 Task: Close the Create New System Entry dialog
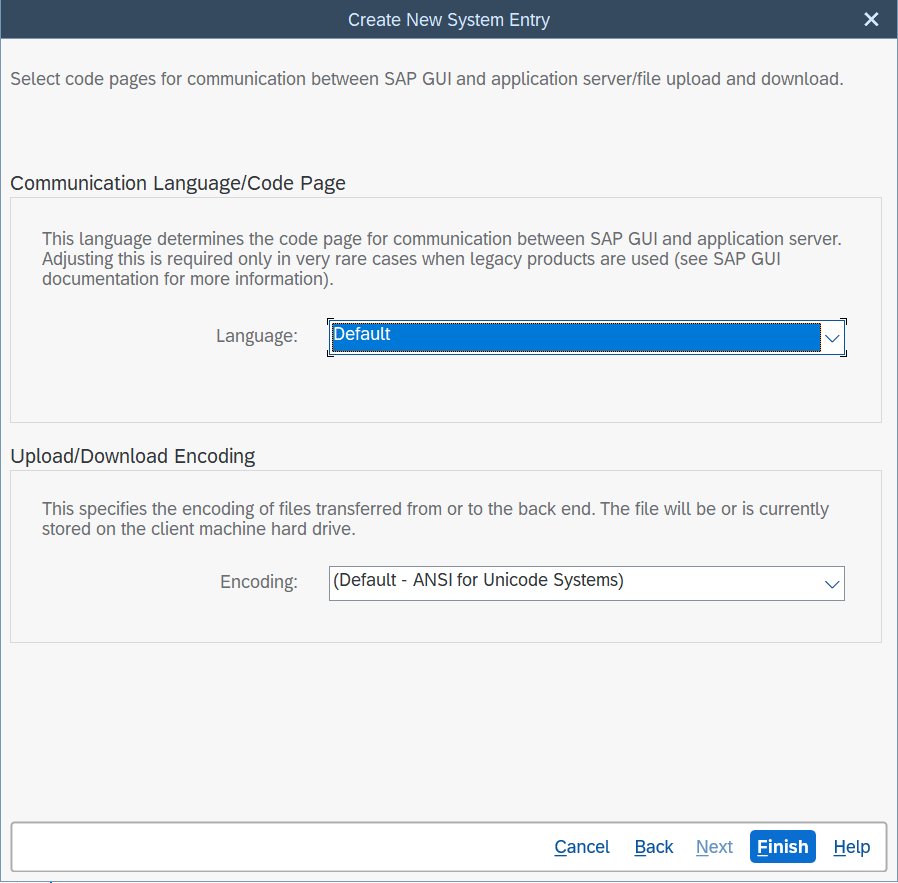[x=871, y=20]
